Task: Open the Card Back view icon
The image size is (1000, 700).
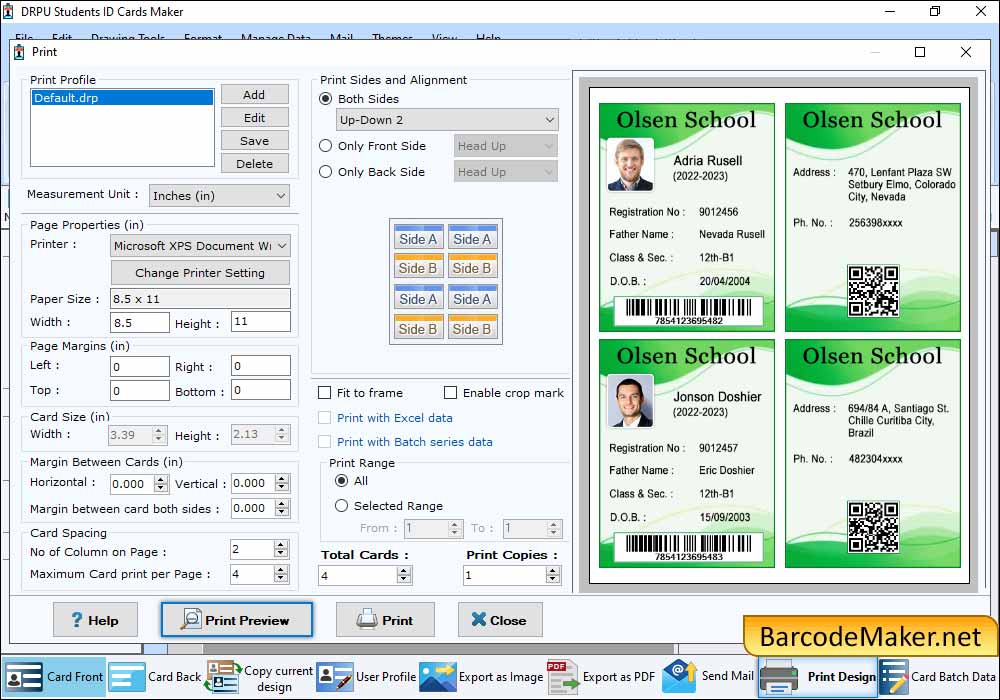Action: (127, 677)
